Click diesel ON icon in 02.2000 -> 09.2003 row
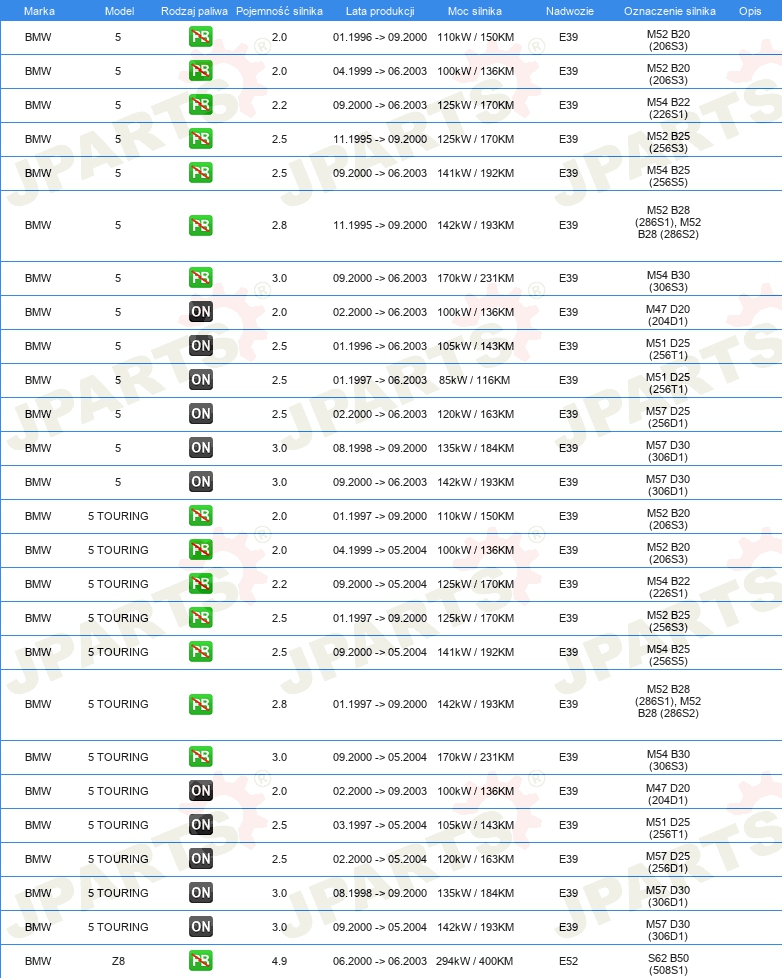The width and height of the screenshot is (782, 978). coord(201,791)
